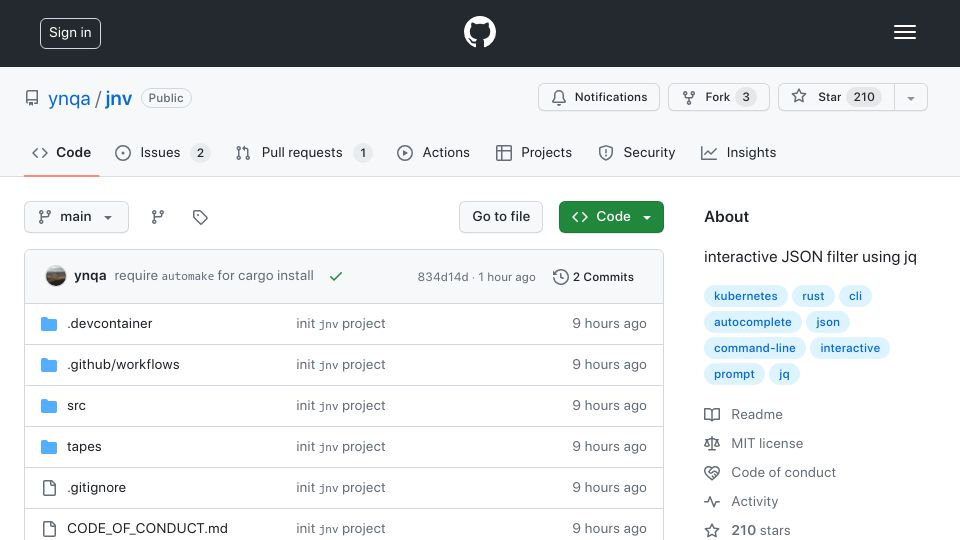Switch to the Issues tab
This screenshot has width=960, height=540.
162,152
